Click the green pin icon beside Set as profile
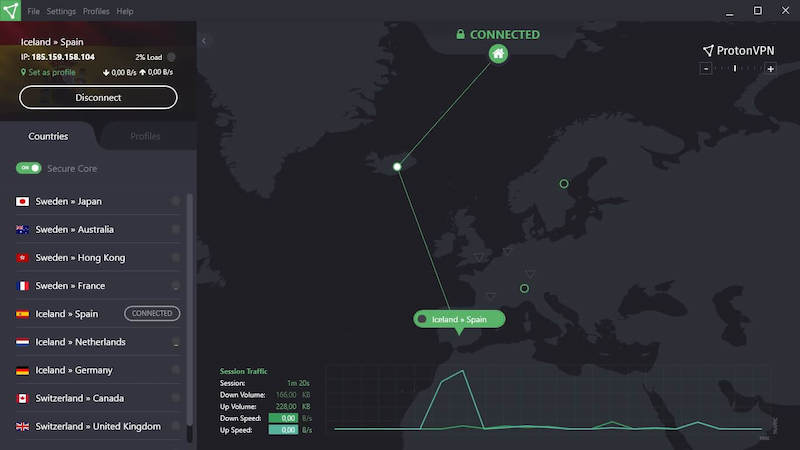The height and width of the screenshot is (450, 800). 23,72
